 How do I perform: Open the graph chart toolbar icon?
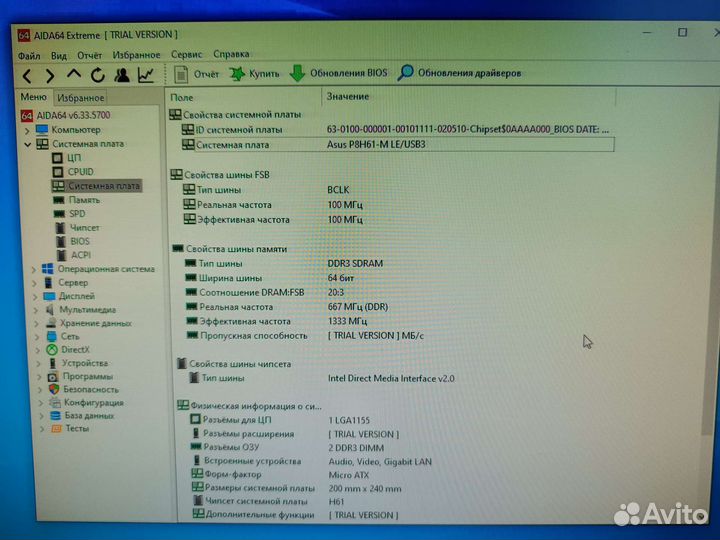pos(146,75)
